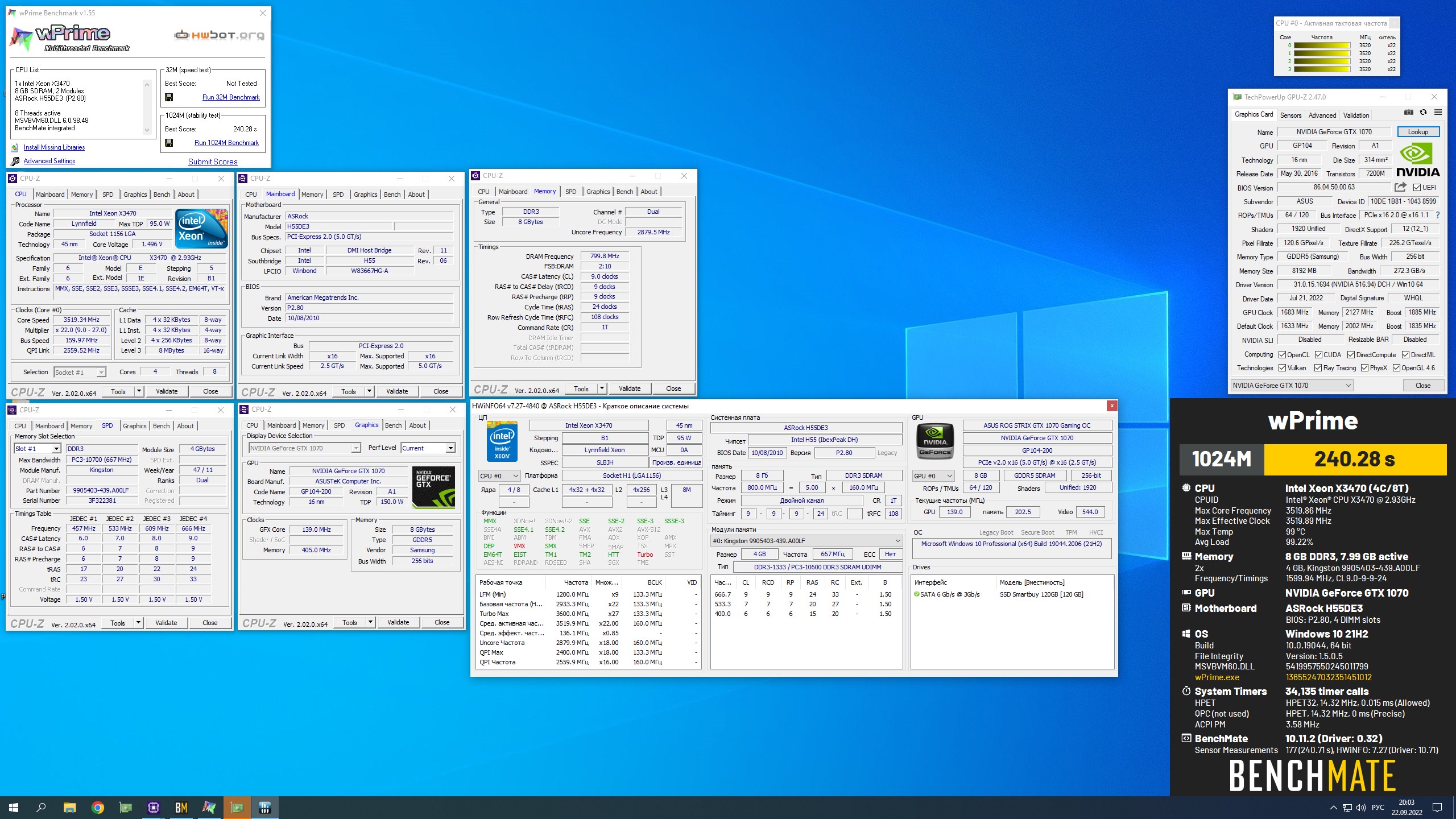Toggle the Vulkan checkbox

(x=1283, y=368)
